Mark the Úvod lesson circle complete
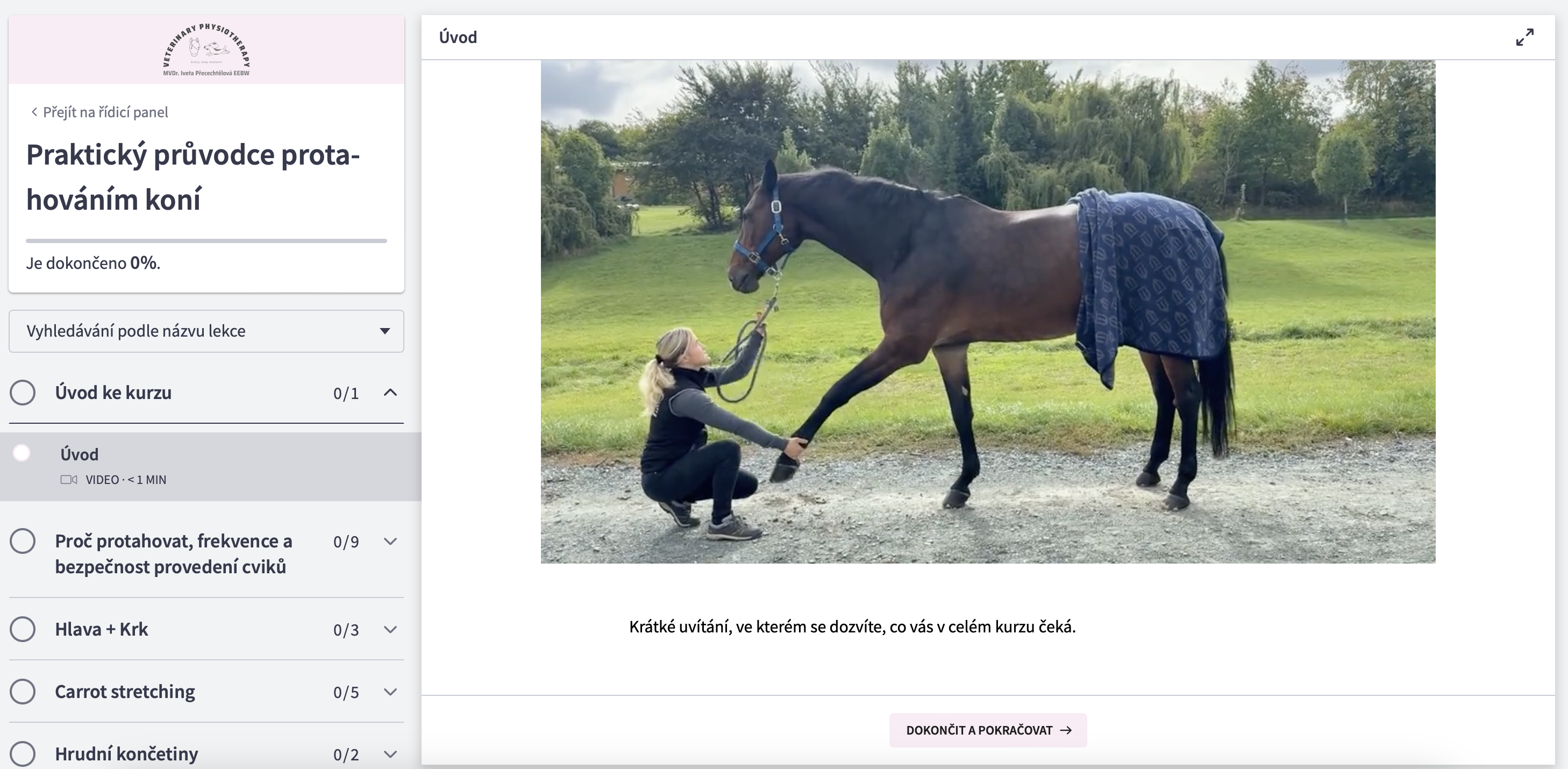Image resolution: width=1568 pixels, height=769 pixels. click(22, 453)
